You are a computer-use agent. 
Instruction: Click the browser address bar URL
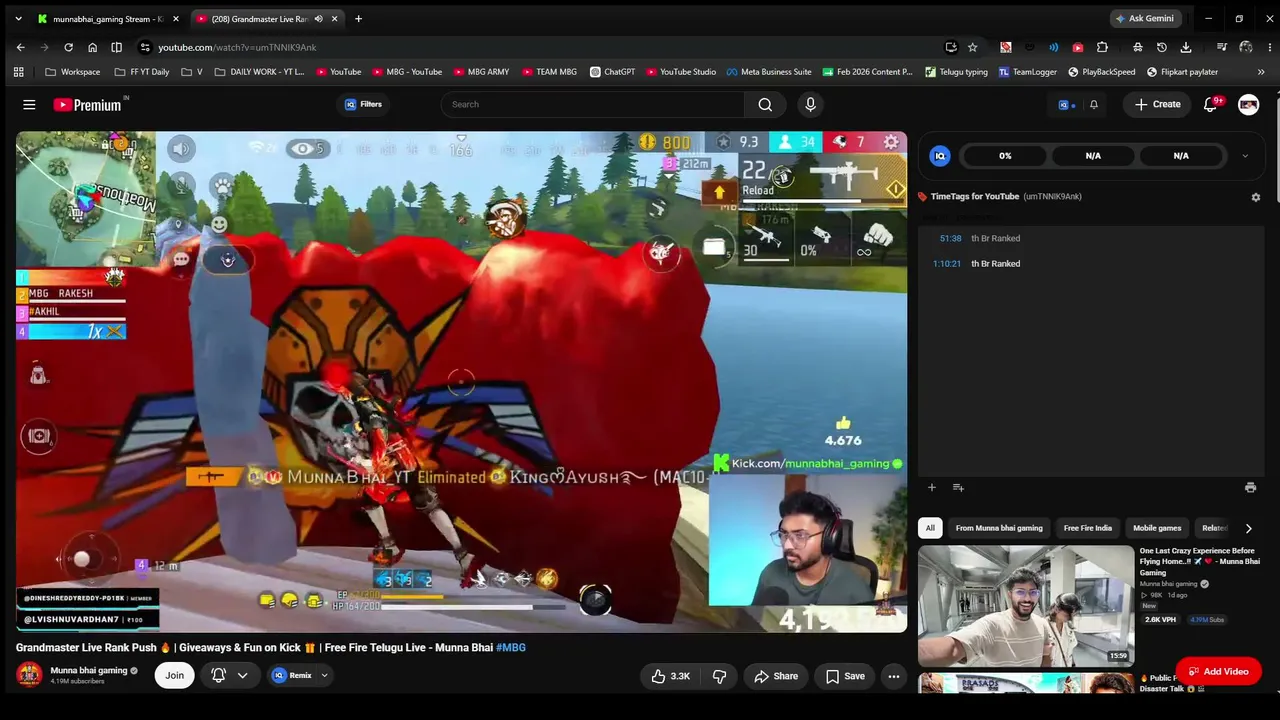point(237,47)
